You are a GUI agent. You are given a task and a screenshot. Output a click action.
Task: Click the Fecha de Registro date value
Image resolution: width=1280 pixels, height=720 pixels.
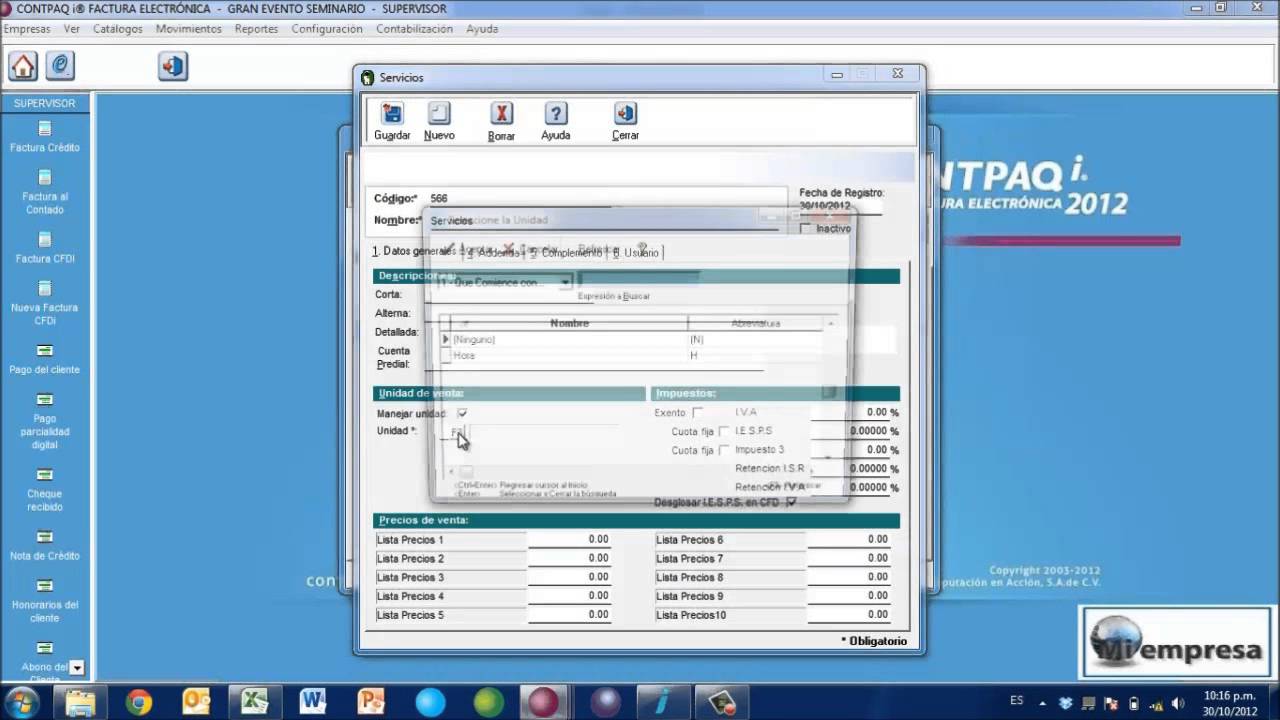click(x=825, y=206)
